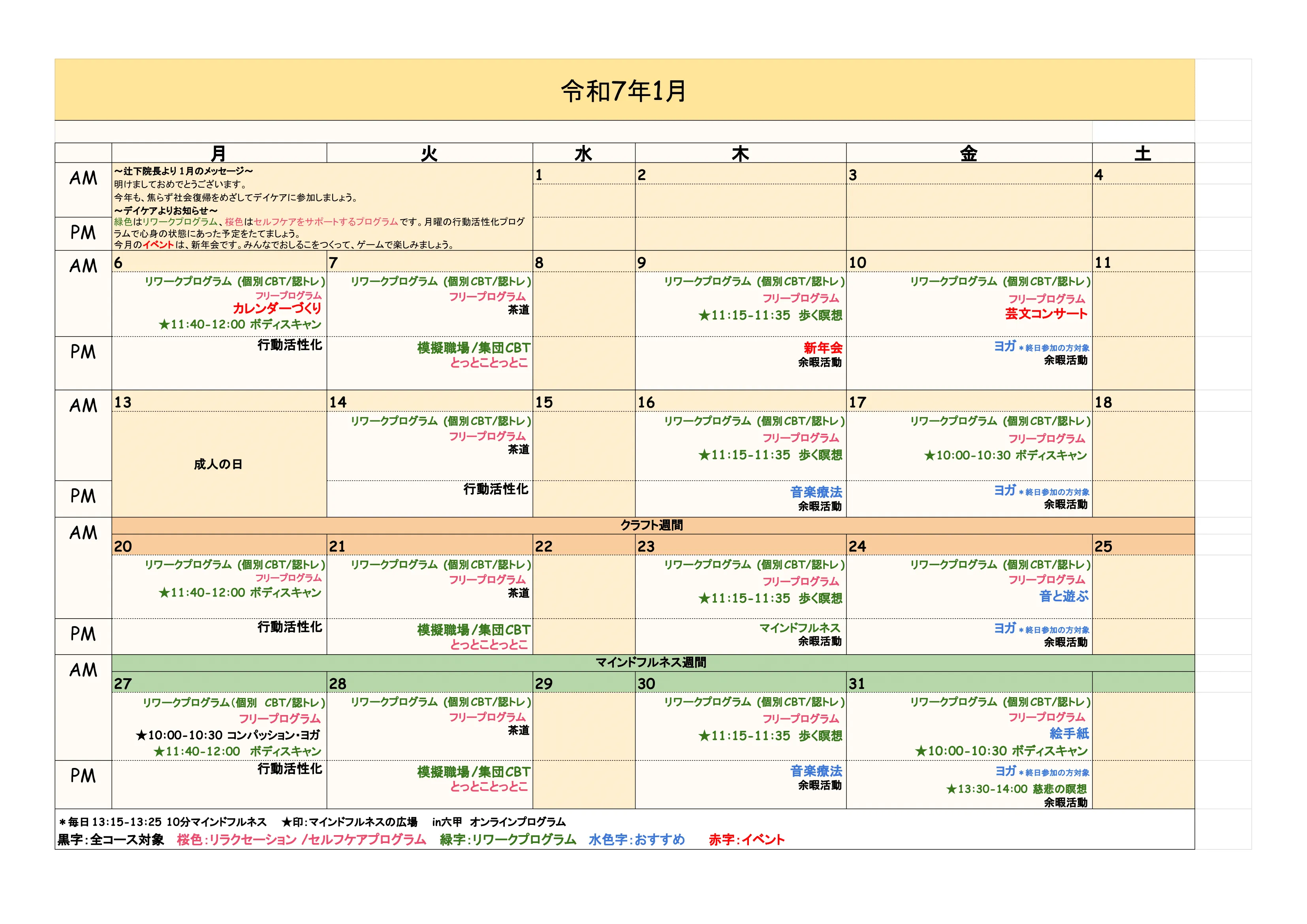Click date number 11
The image size is (1307, 924).
point(1103,262)
